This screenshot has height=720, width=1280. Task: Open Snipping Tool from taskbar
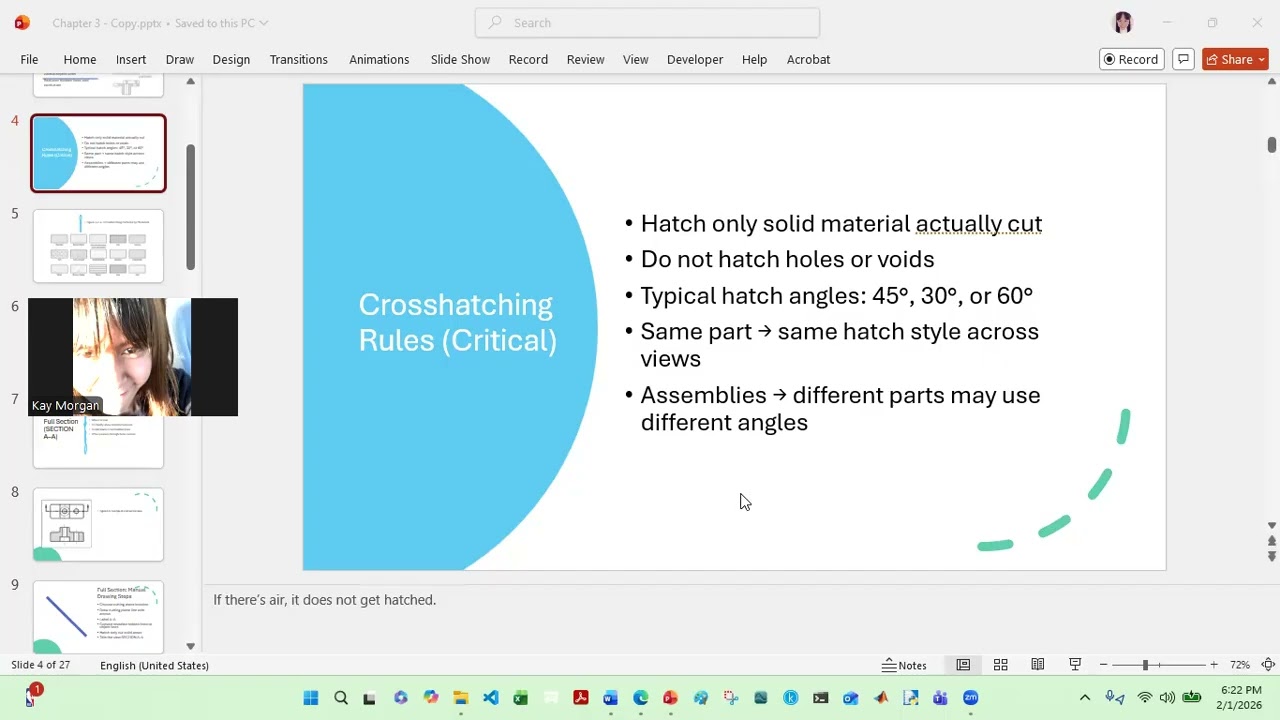[x=731, y=698]
